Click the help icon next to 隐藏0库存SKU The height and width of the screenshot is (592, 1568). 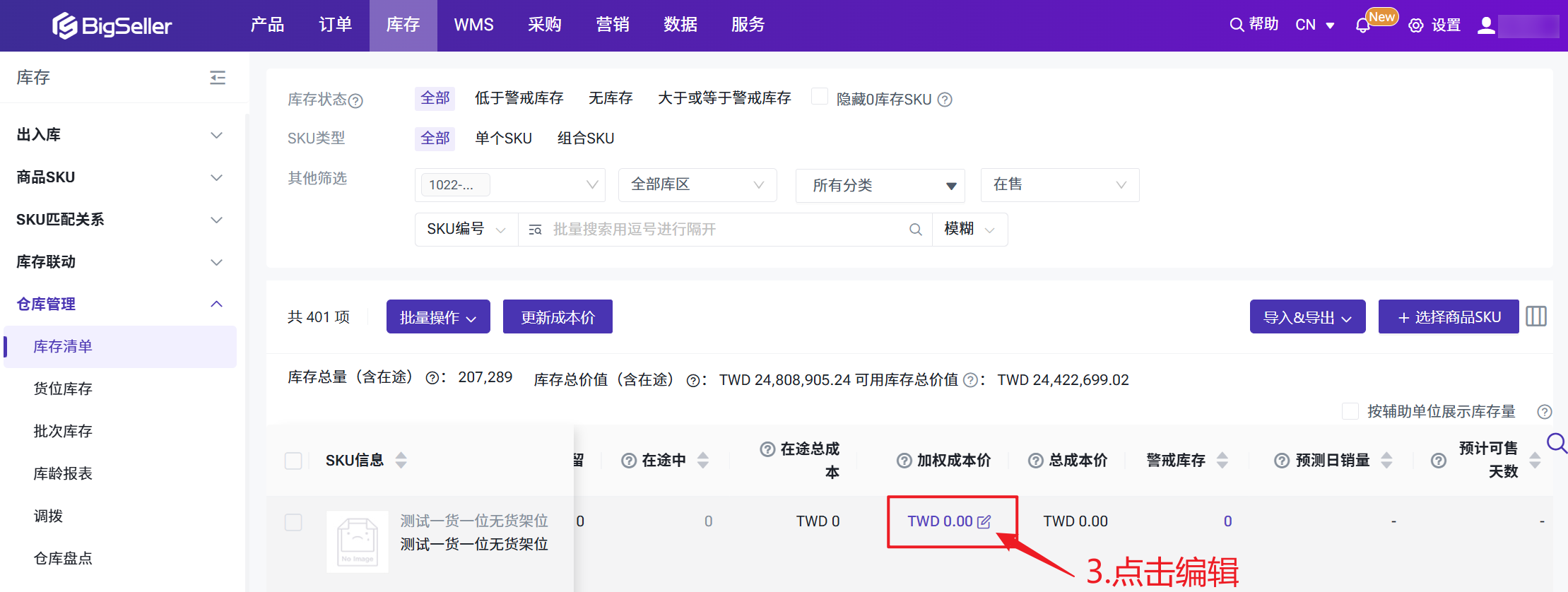coord(945,100)
